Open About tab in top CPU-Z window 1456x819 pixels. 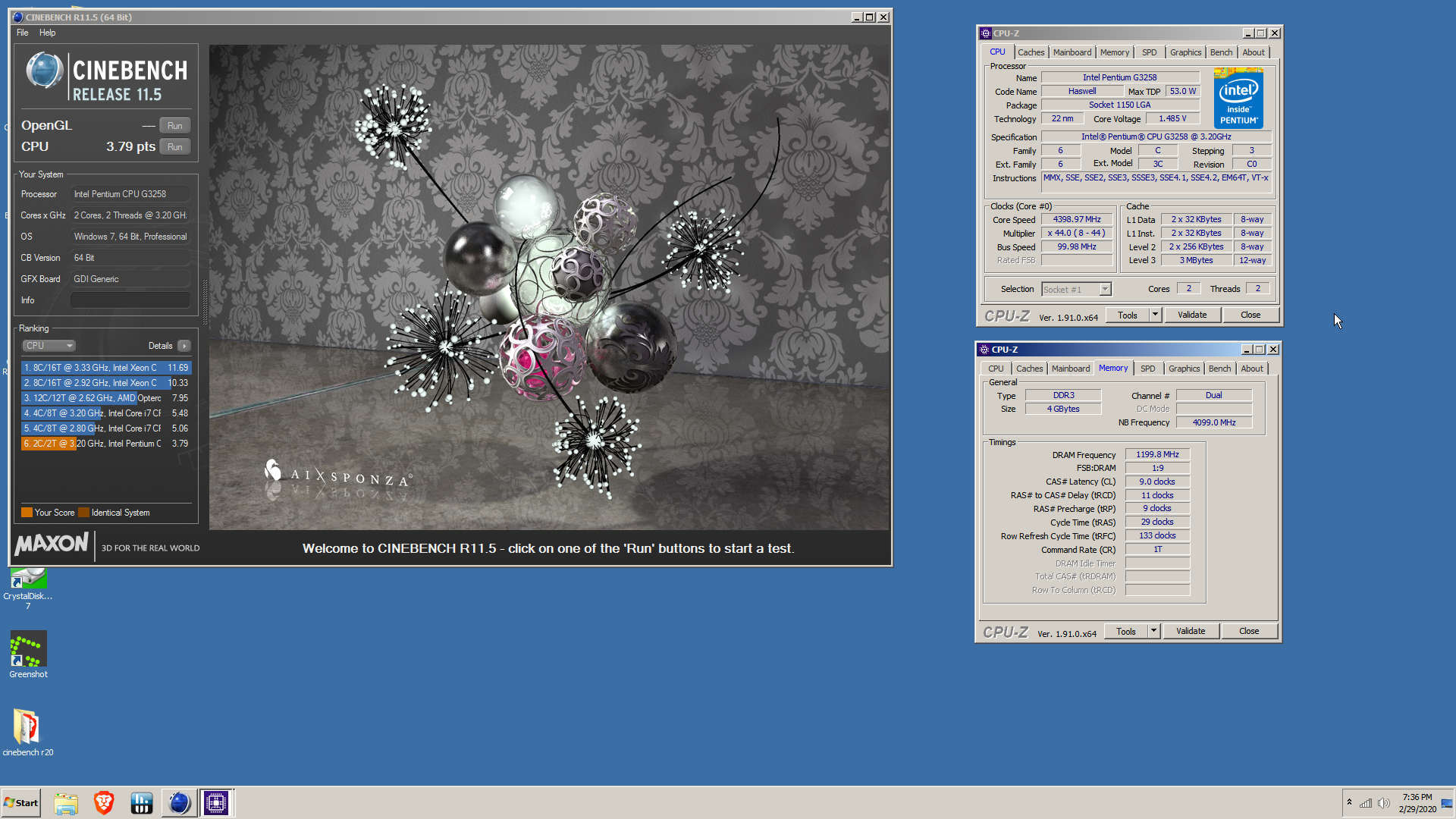[x=1254, y=52]
